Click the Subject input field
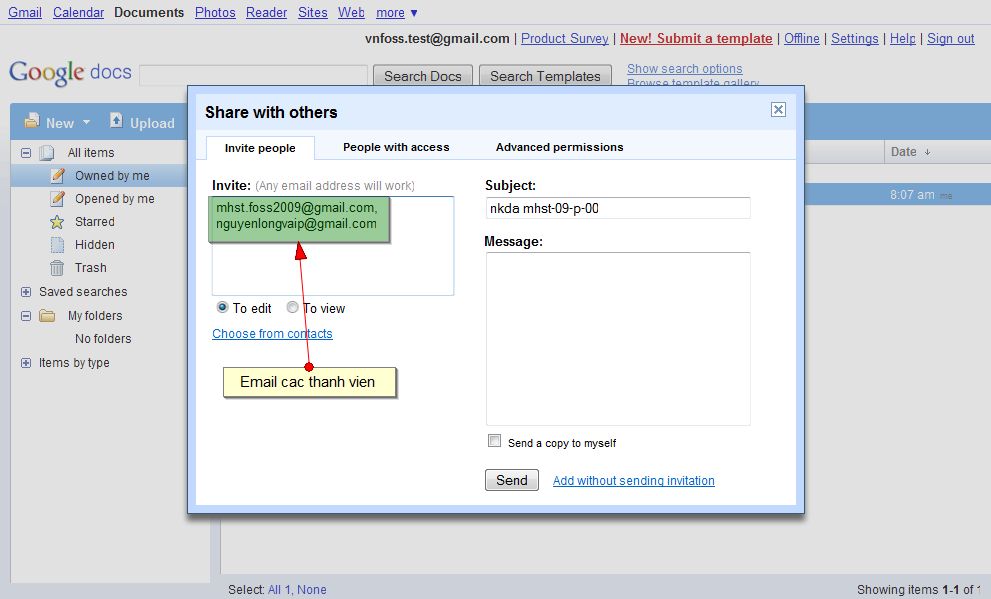The image size is (991, 599). pyautogui.click(x=618, y=209)
